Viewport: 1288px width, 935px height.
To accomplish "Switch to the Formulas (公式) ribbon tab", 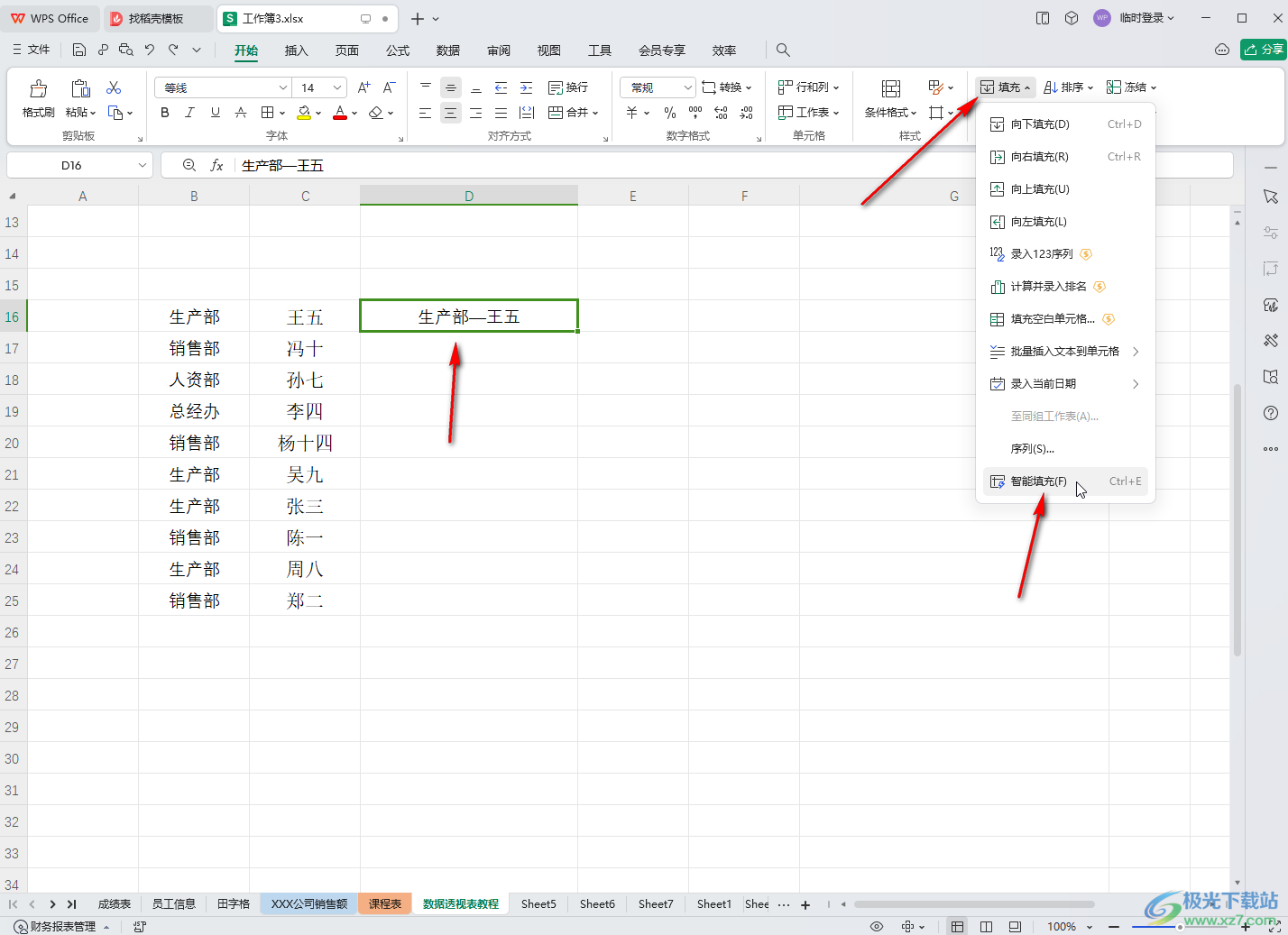I will [397, 50].
